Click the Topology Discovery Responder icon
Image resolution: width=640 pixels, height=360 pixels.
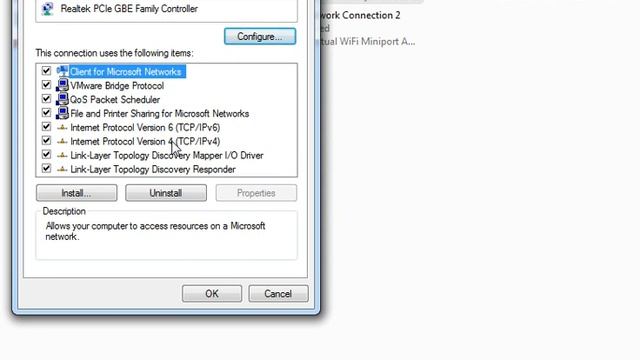click(62, 169)
